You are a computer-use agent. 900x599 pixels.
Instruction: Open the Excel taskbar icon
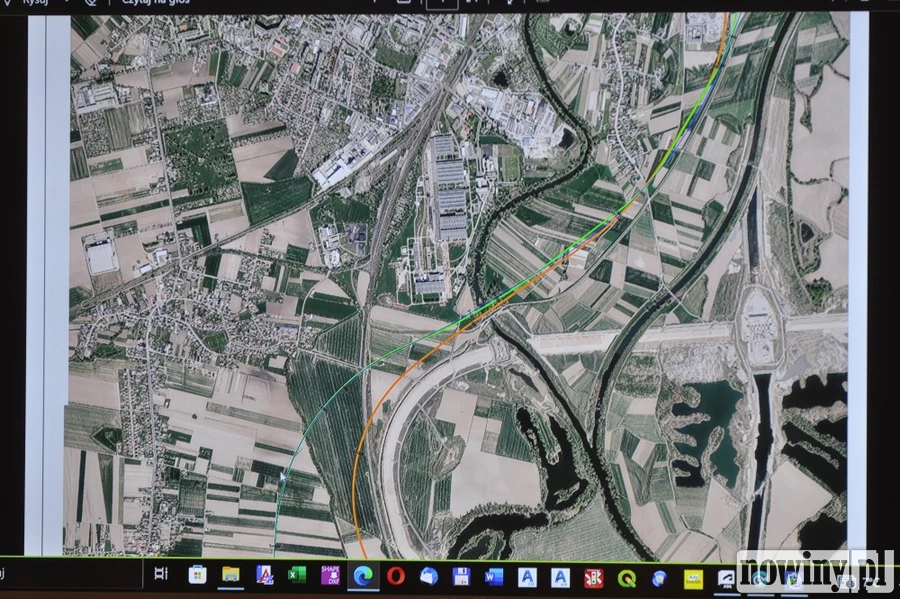pos(296,575)
